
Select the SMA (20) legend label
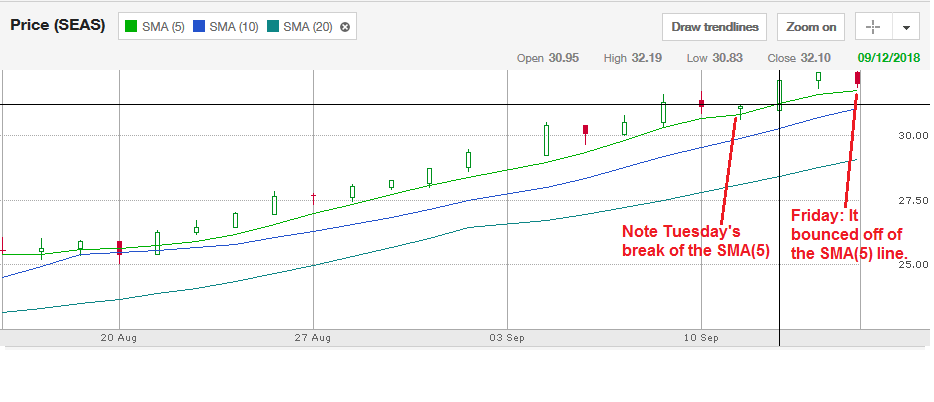[x=308, y=27]
